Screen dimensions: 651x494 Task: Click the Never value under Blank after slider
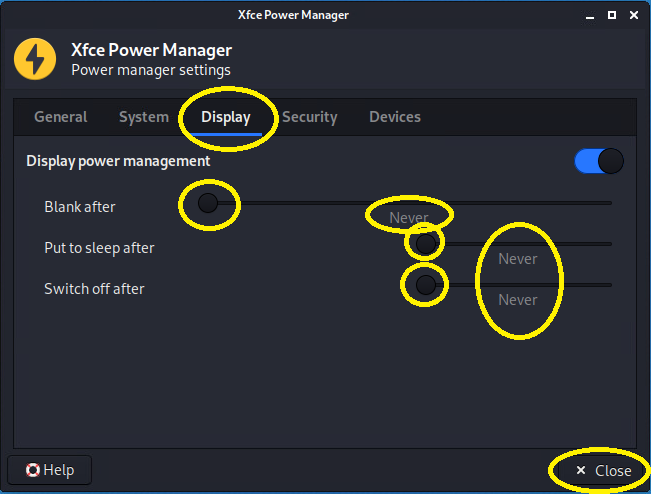(409, 218)
